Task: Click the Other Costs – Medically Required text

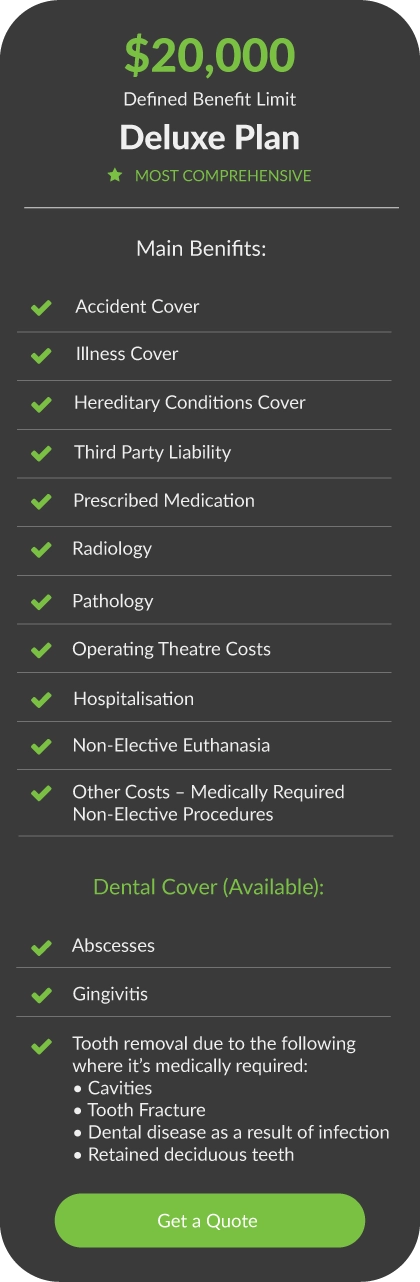Action: pyautogui.click(x=208, y=792)
